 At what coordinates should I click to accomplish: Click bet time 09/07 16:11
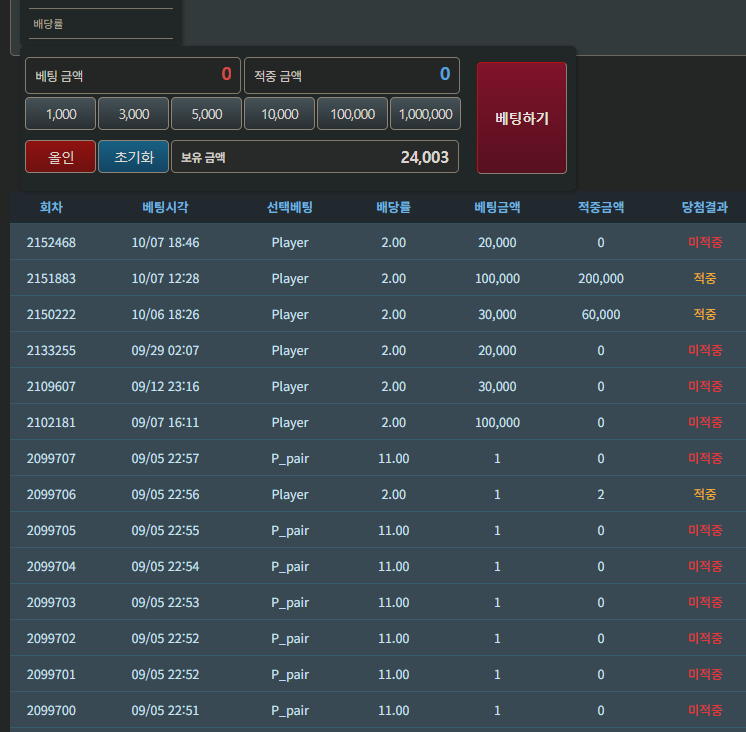(166, 422)
